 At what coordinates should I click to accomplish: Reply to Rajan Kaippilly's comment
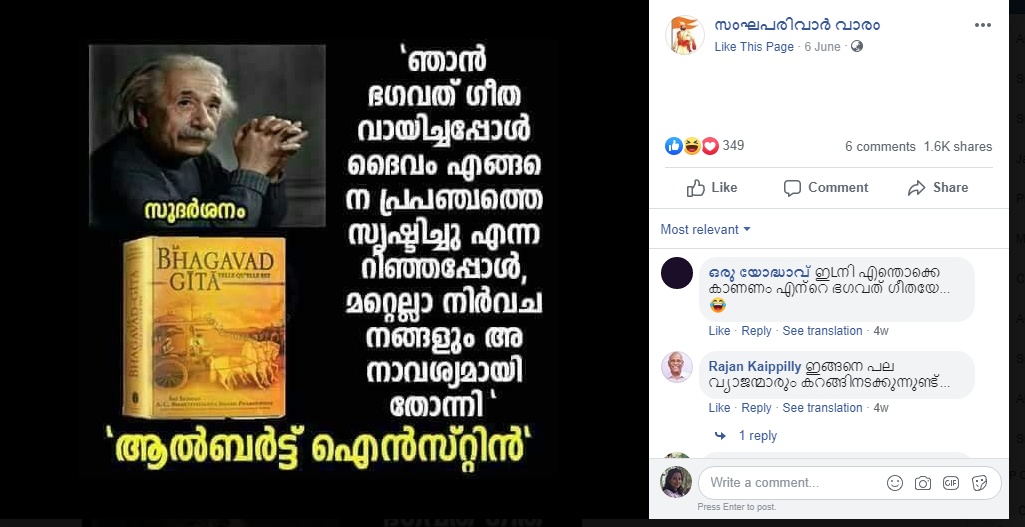[756, 408]
